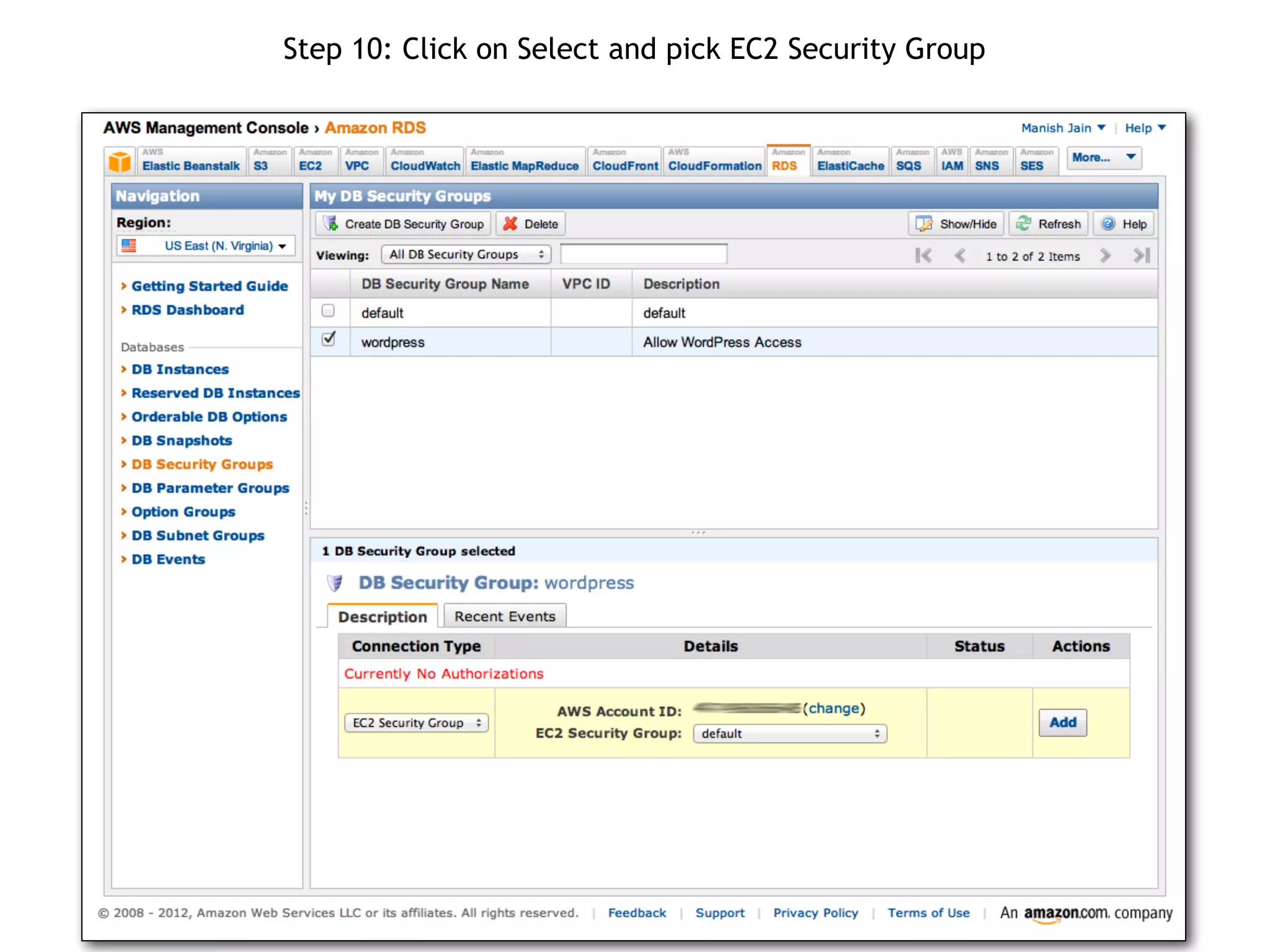
Task: Open the Terms of Use link
Action: point(928,913)
